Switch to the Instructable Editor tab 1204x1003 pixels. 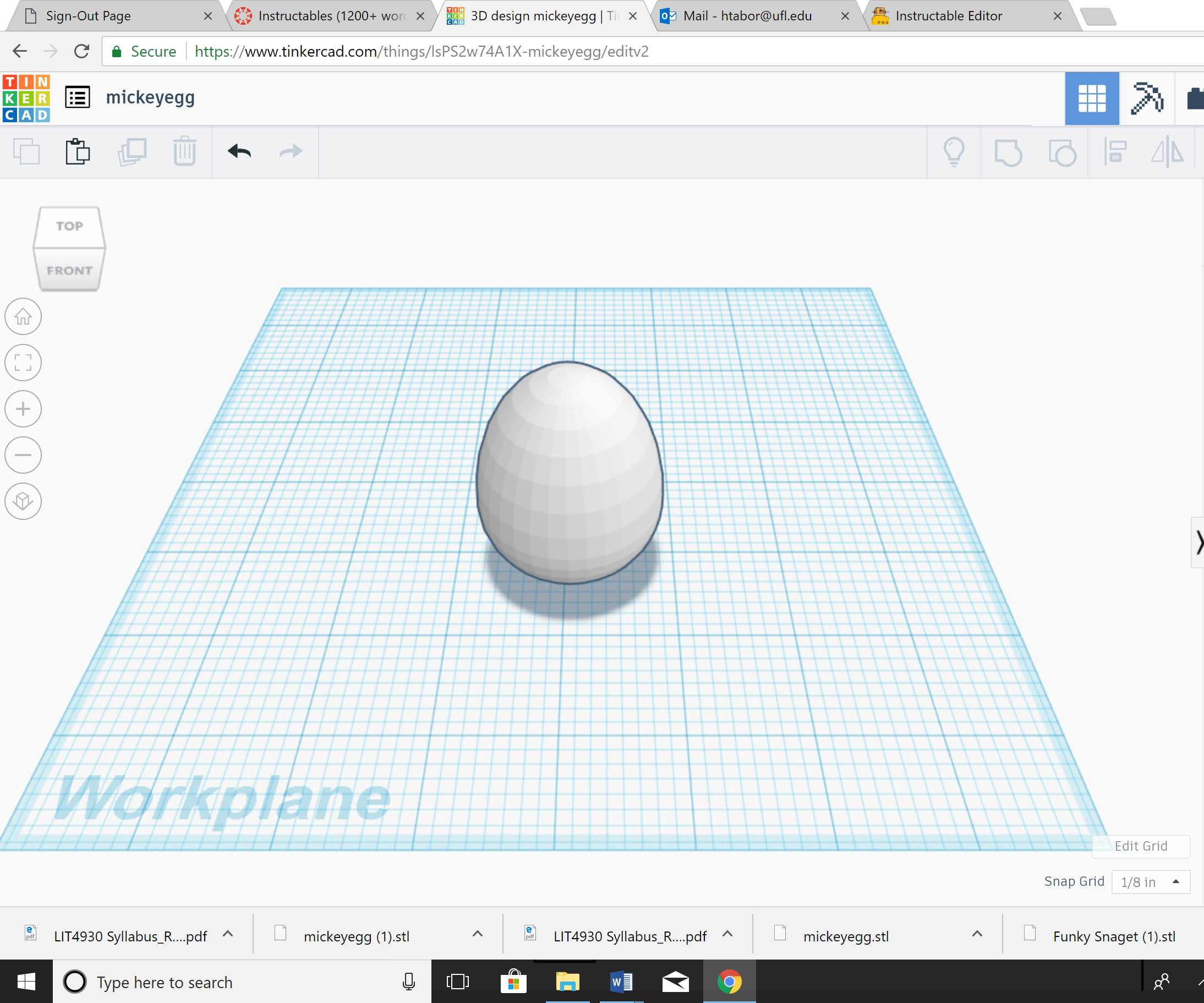click(949, 15)
